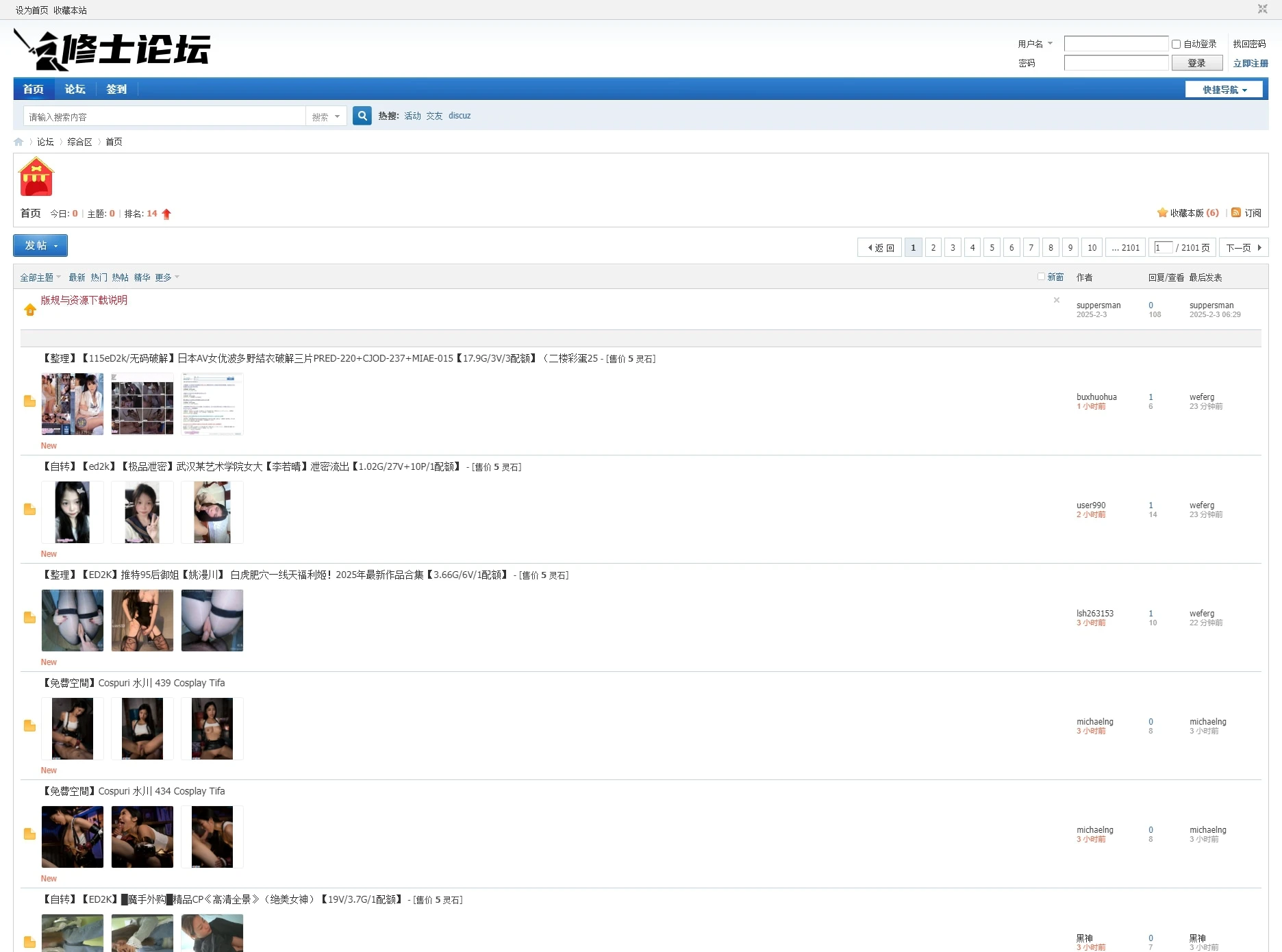Switch to the 论坛 navigation tab
The height and width of the screenshot is (952, 1282).
tap(75, 89)
